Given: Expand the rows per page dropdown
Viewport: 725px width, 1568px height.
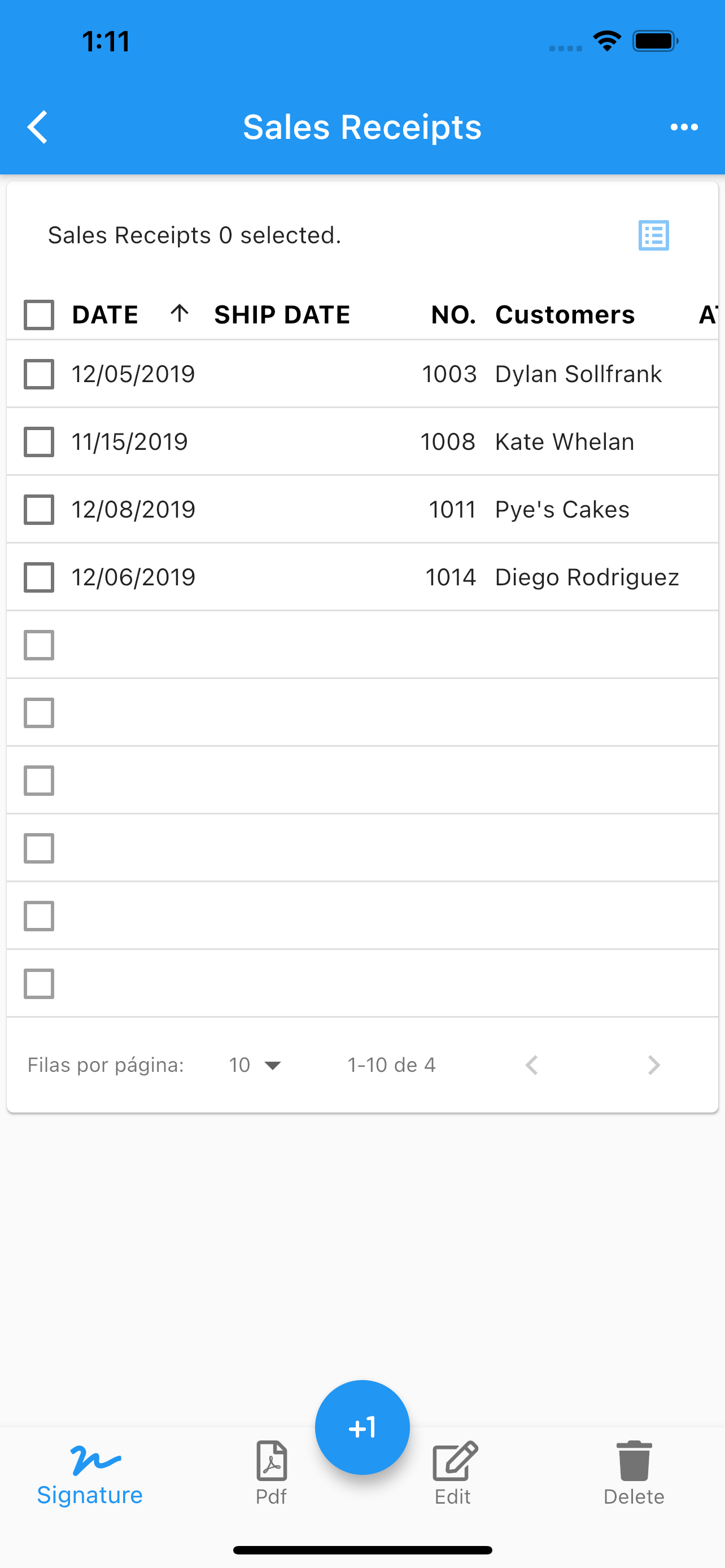Looking at the screenshot, I should [255, 1065].
